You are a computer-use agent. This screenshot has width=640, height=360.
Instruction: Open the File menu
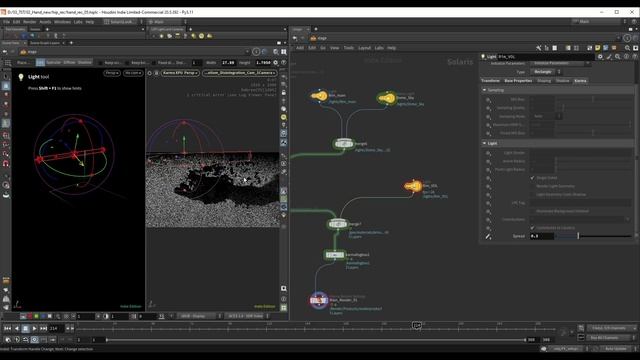(6, 22)
